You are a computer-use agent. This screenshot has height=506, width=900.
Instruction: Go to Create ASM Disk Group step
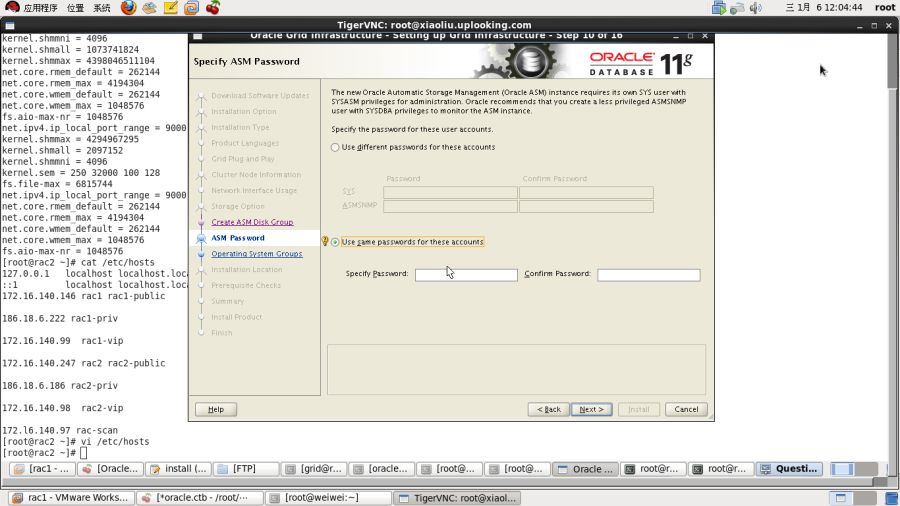click(x=252, y=222)
